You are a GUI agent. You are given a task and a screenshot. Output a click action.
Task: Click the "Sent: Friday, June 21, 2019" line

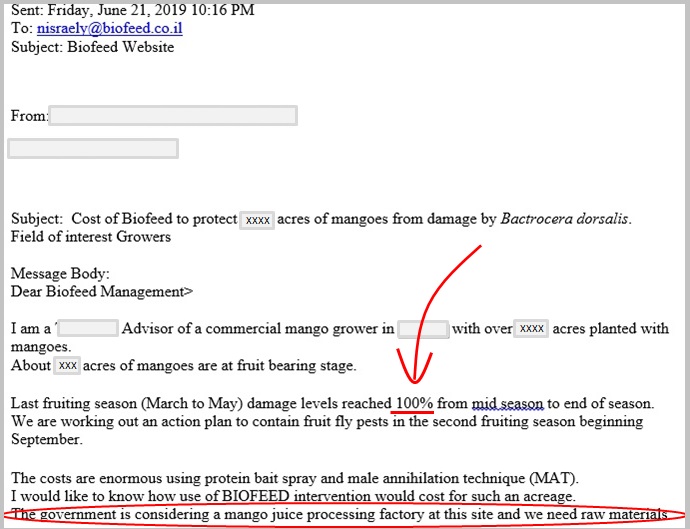coord(132,10)
